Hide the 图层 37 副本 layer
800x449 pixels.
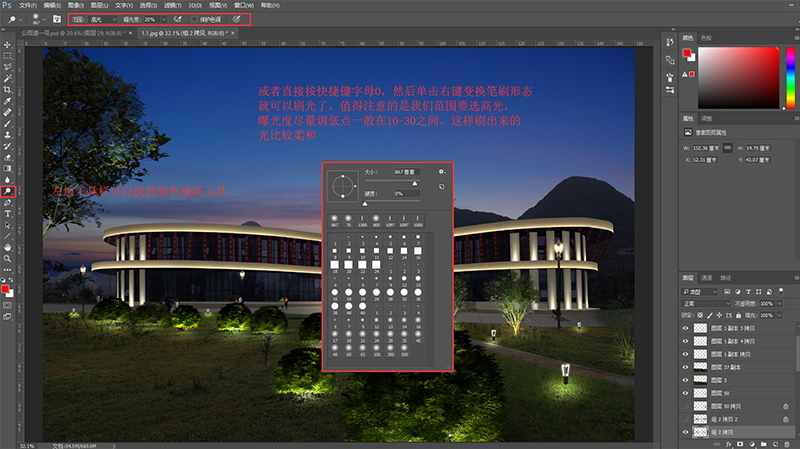pyautogui.click(x=686, y=367)
